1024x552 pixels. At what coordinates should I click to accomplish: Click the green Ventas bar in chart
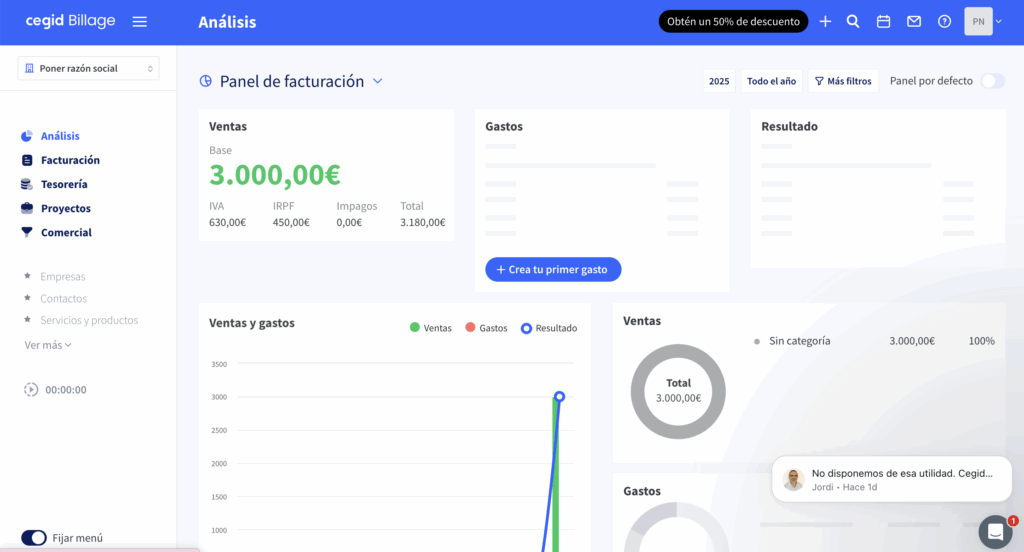tap(556, 474)
